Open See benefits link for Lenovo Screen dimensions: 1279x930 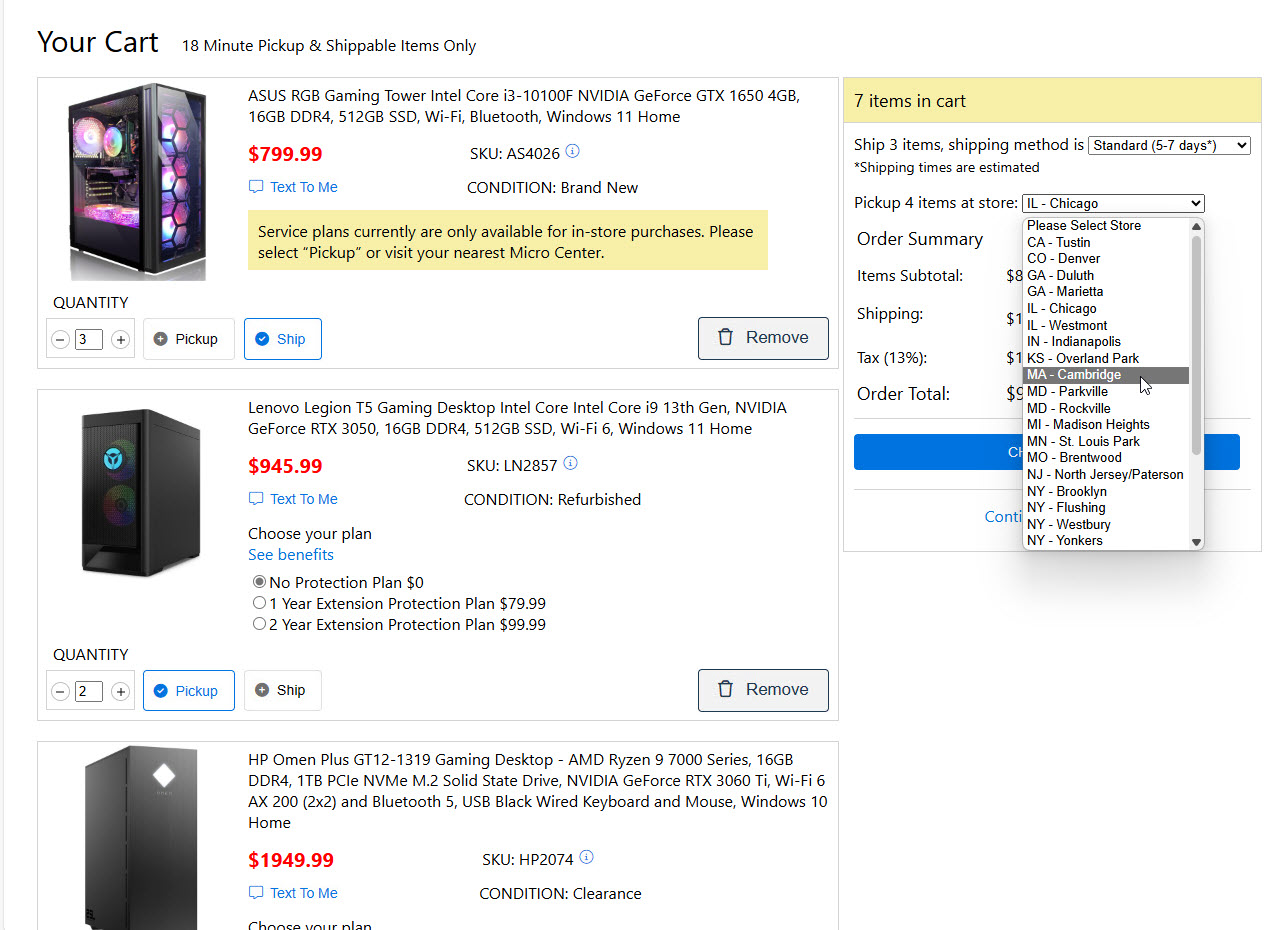coord(291,555)
